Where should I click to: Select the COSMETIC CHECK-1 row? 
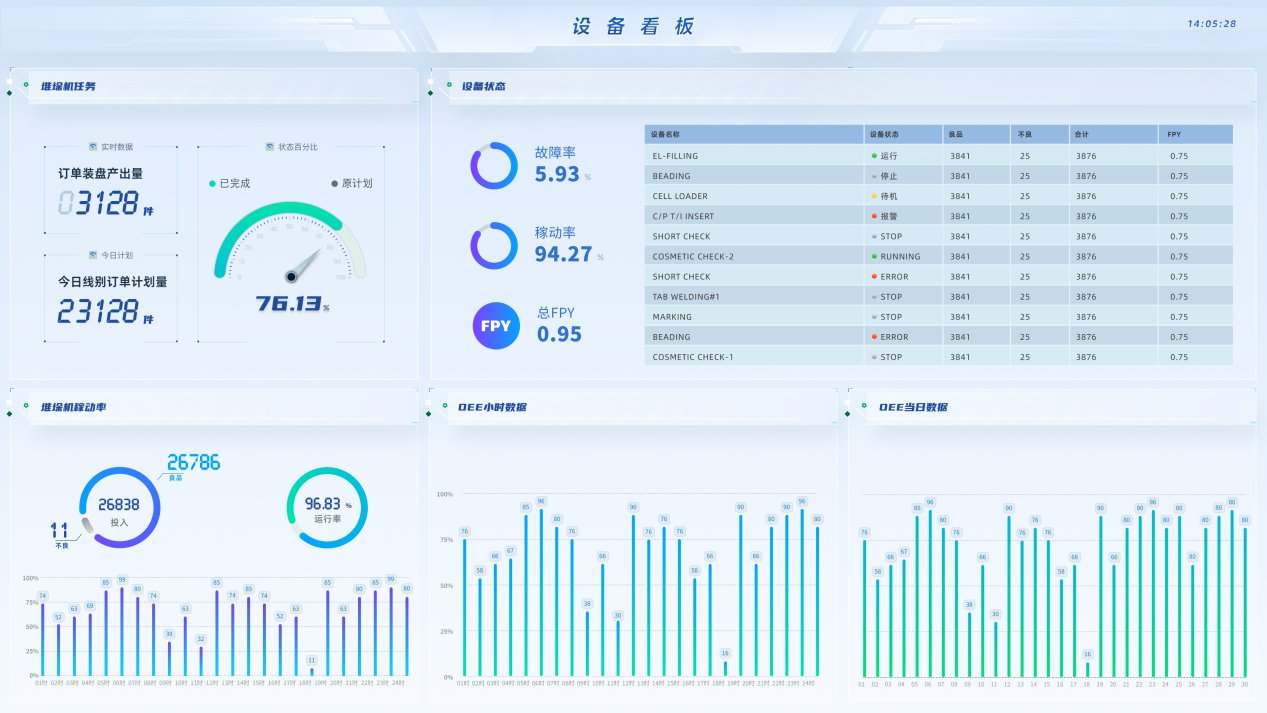(938, 356)
